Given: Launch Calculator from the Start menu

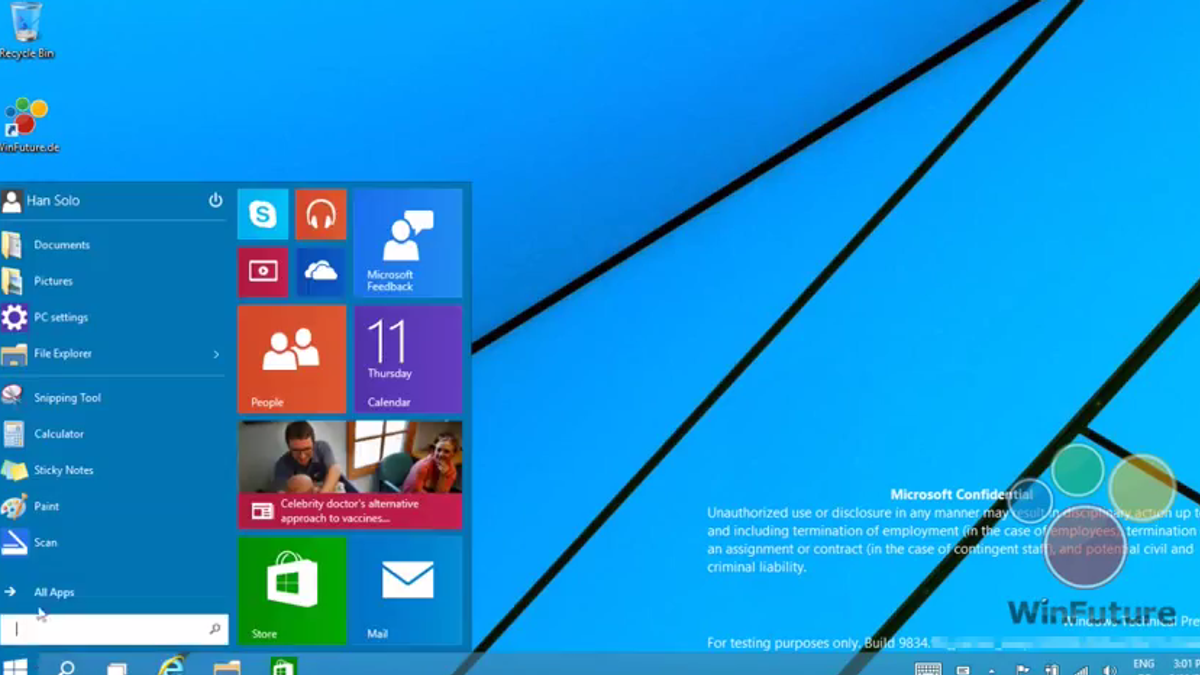Looking at the screenshot, I should [x=112, y=434].
